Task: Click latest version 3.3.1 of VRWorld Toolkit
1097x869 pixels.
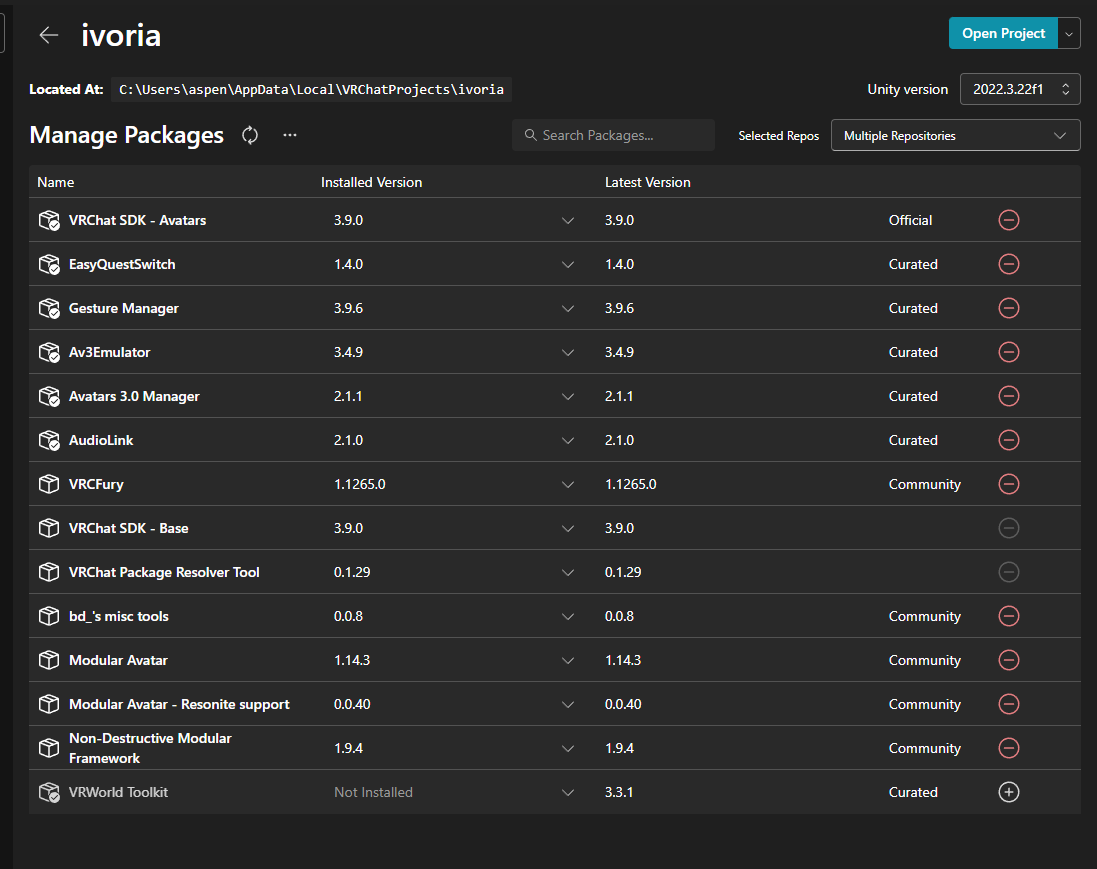Action: [619, 792]
